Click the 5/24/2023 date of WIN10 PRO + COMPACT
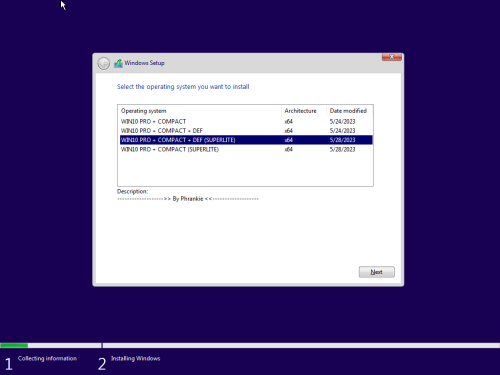The image size is (500, 375). click(342, 121)
